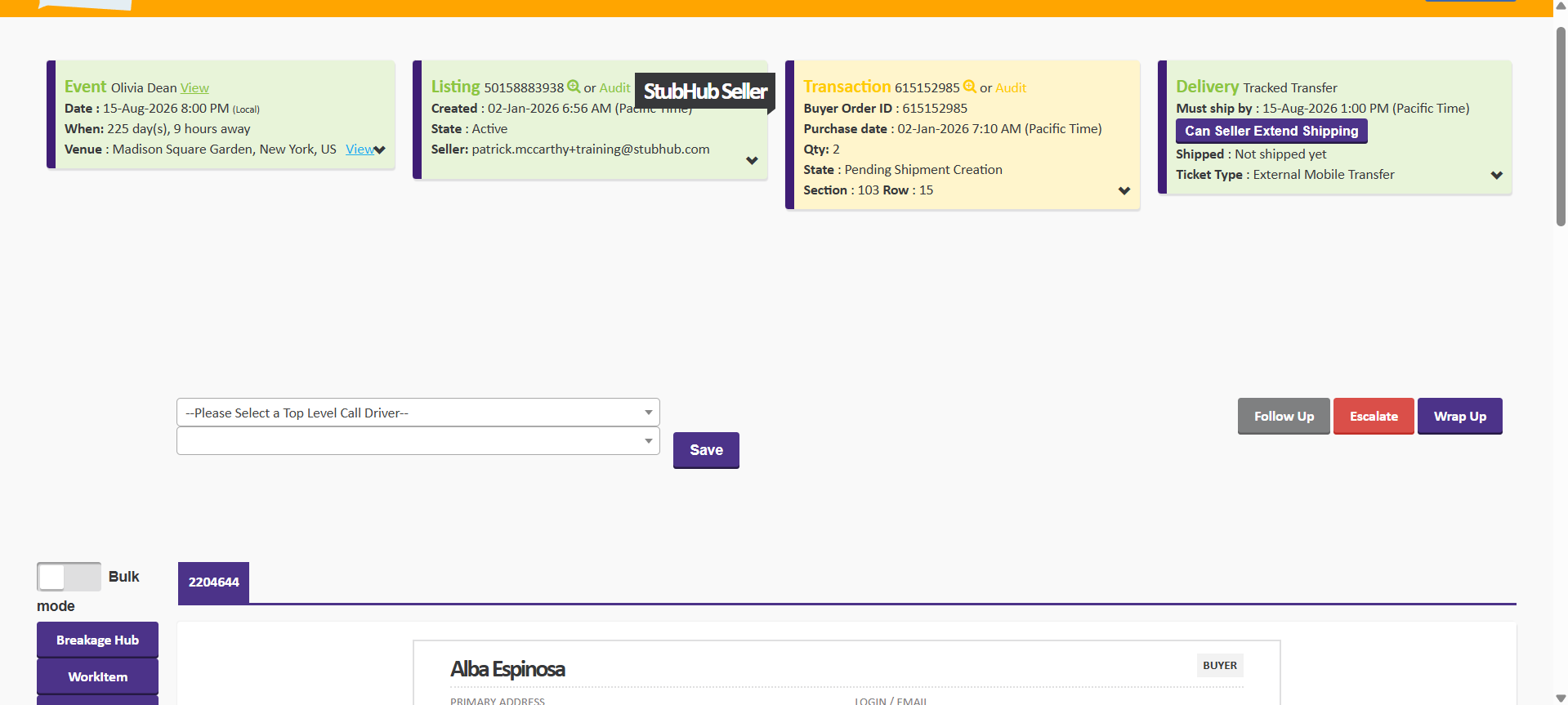The width and height of the screenshot is (1568, 705).
Task: Expand the Listing card details chevron
Action: pyautogui.click(x=752, y=160)
